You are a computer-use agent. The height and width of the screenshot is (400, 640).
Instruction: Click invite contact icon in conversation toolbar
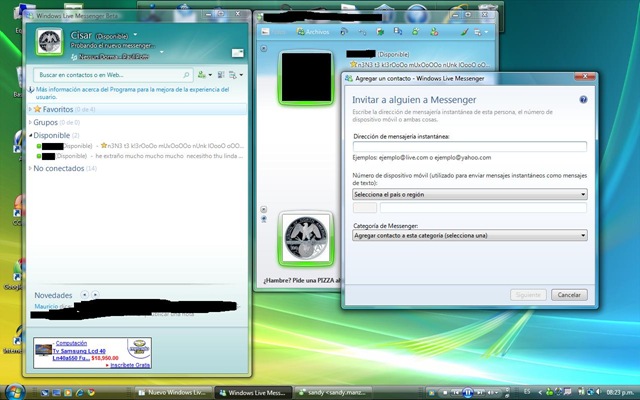click(416, 31)
